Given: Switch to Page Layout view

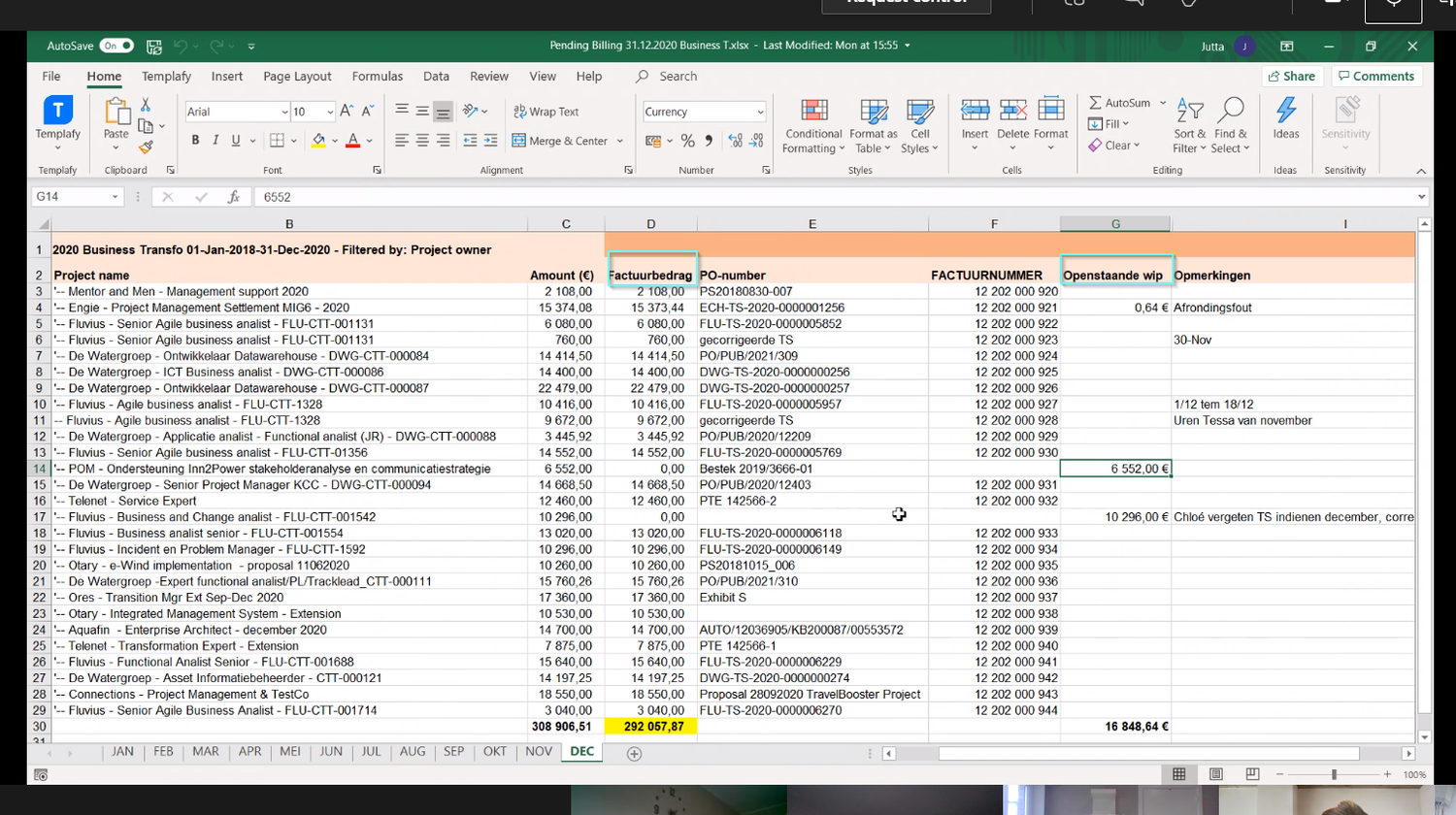Looking at the screenshot, I should click(1216, 774).
